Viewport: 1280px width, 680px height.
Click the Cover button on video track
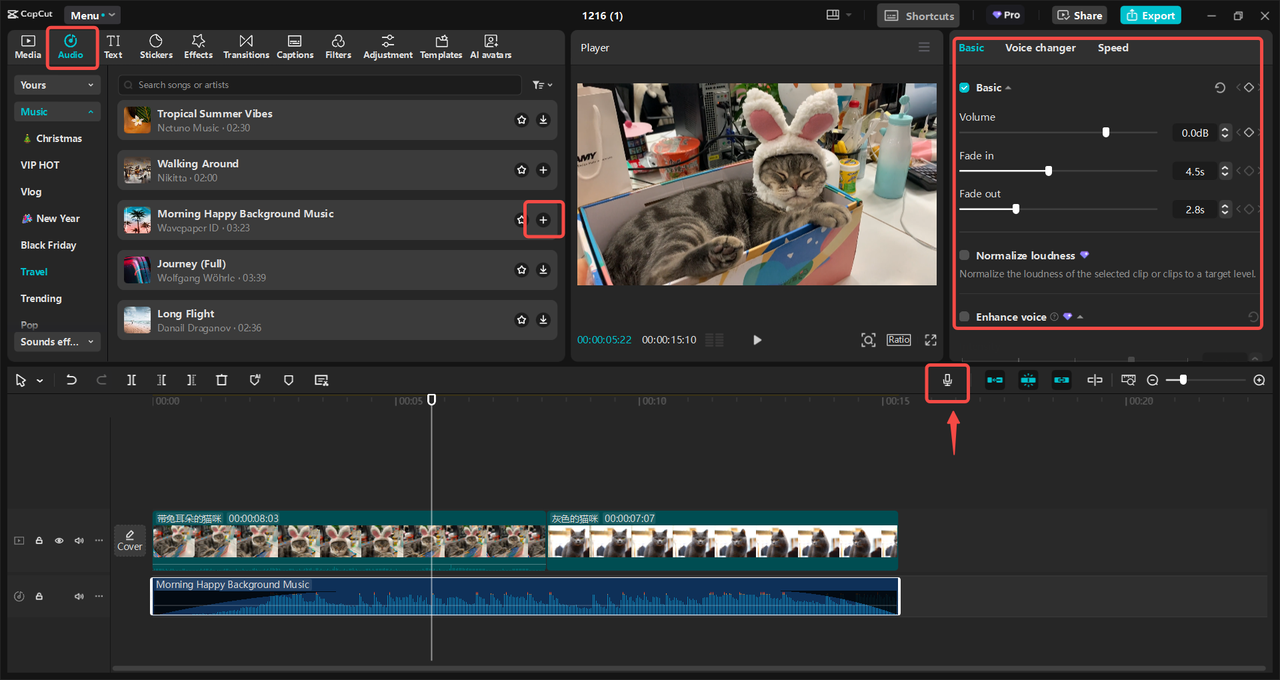pos(130,541)
